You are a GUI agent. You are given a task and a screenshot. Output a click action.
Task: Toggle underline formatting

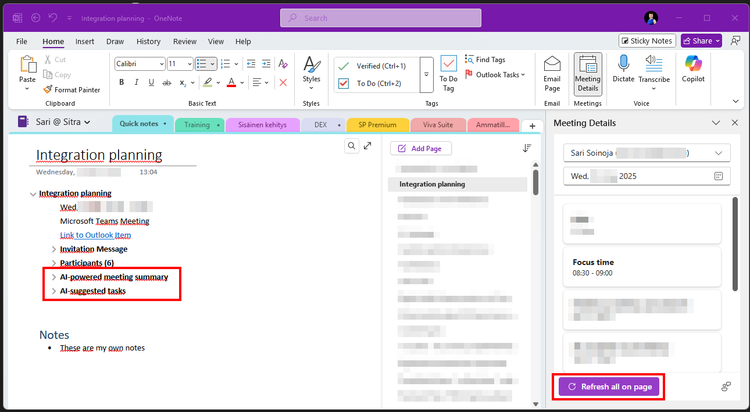pyautogui.click(x=151, y=82)
